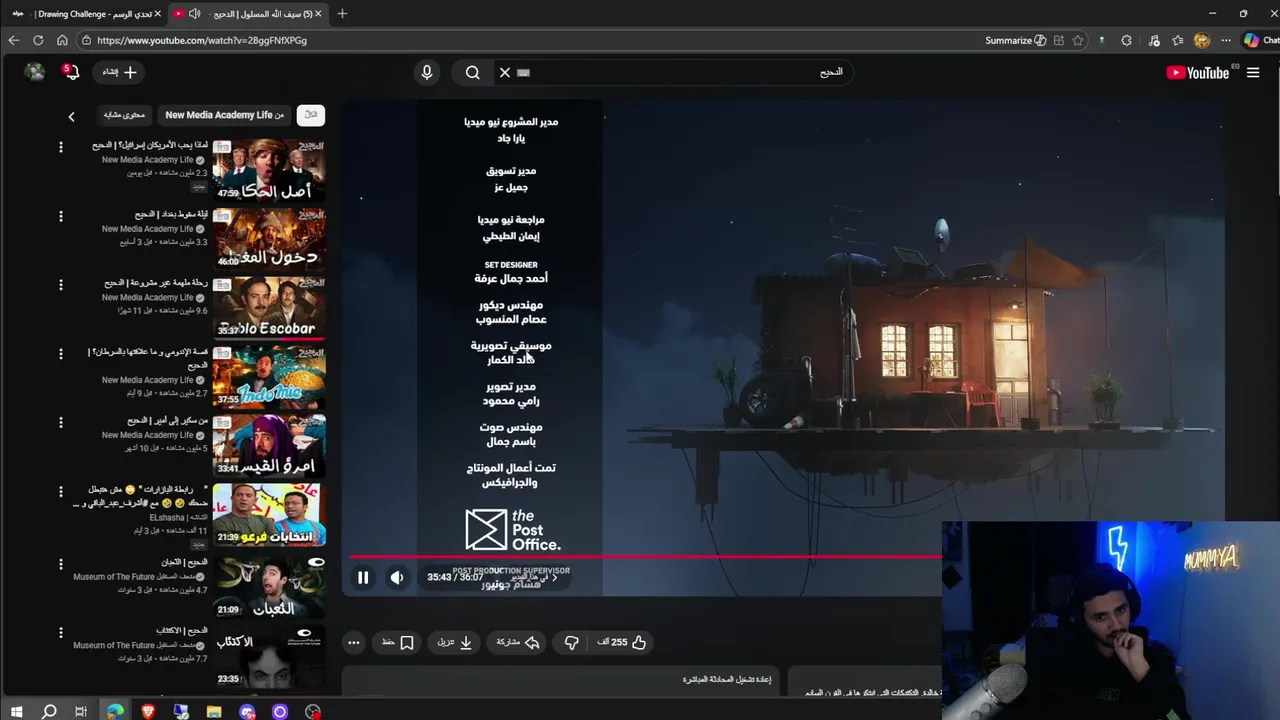
Task: Like the video showing 255 thousand
Action: [622, 642]
